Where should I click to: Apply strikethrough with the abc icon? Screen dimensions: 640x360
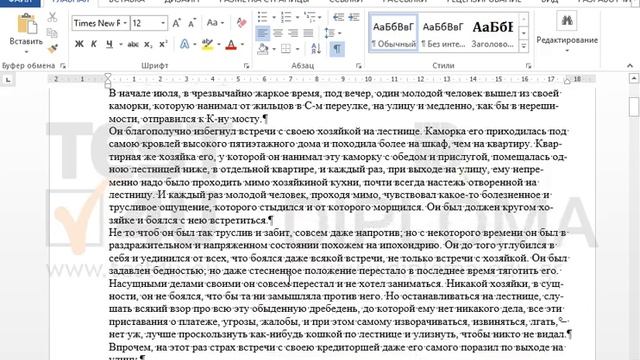click(133, 44)
